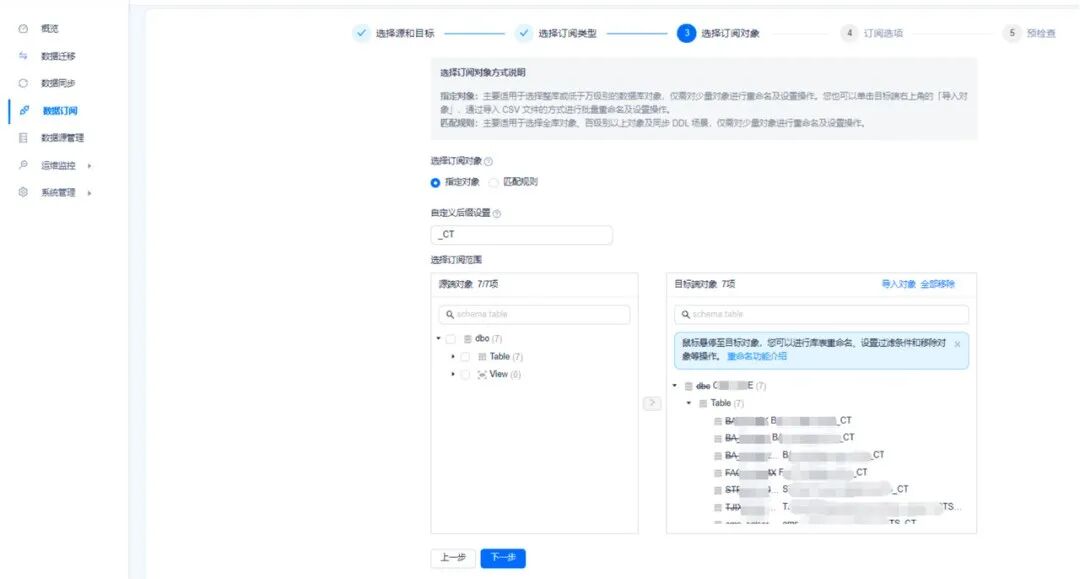Click help icon beside 自定义后缀设置 label
Image resolution: width=1080 pixels, height=579 pixels.
[497, 214]
